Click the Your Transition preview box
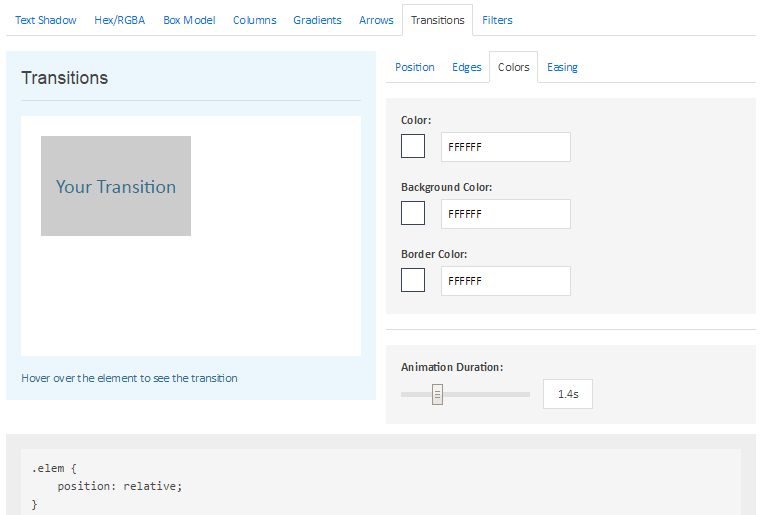Viewport: 761px width, 515px height. click(x=116, y=186)
